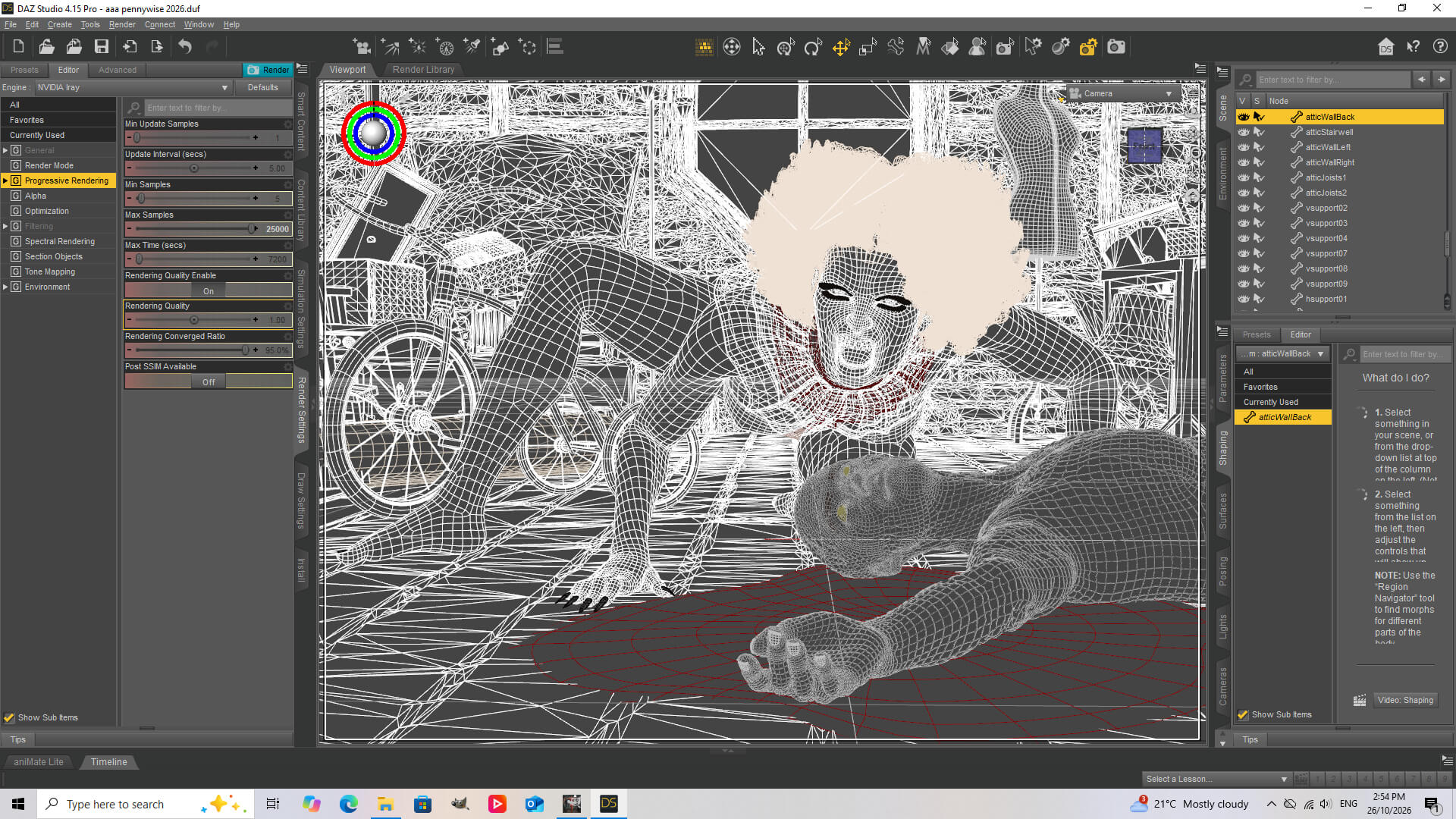Switch to the Advanced tab in Render Settings

click(x=118, y=70)
